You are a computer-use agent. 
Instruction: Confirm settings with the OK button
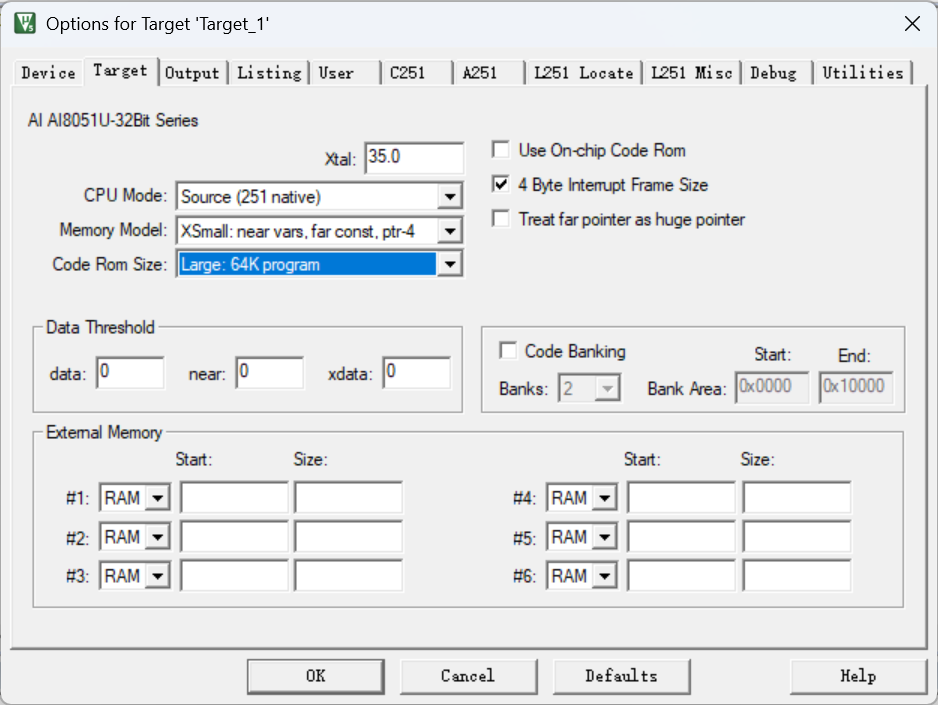click(x=316, y=676)
